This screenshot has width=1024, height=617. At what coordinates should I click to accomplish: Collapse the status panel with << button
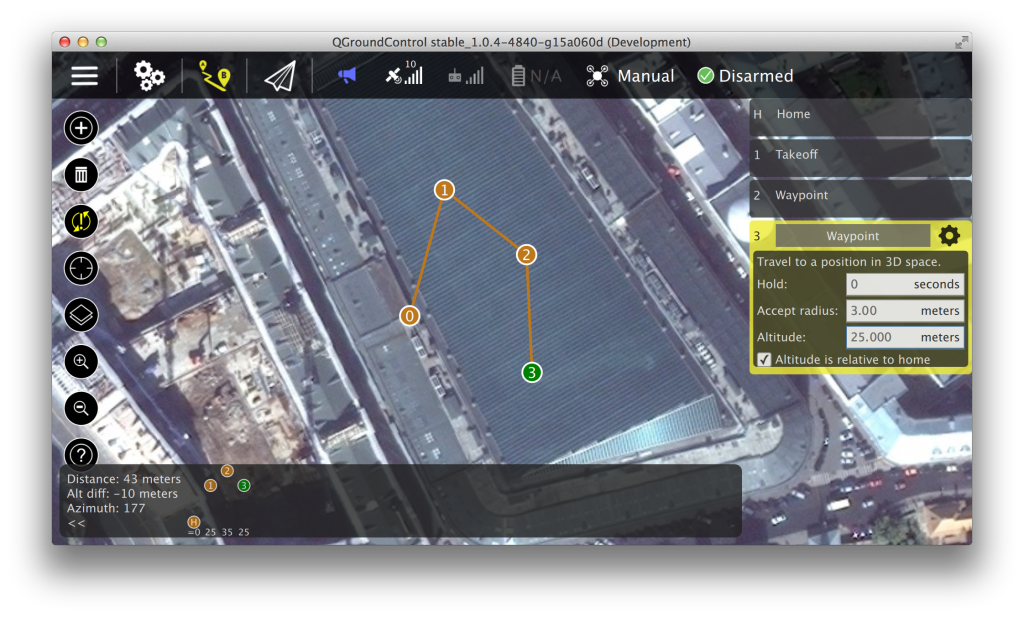click(76, 523)
